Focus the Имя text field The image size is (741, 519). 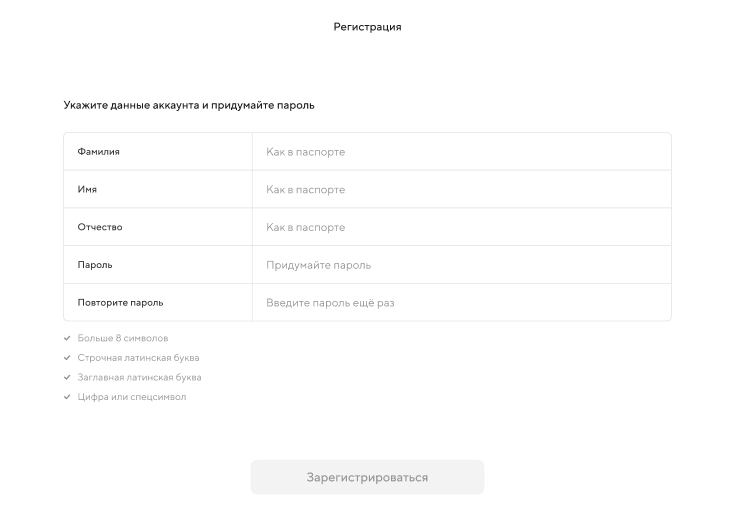coord(460,190)
